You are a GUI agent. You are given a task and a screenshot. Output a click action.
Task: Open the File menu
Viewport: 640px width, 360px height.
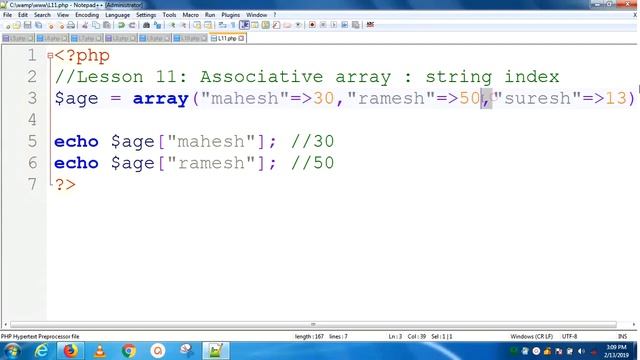pos(7,15)
